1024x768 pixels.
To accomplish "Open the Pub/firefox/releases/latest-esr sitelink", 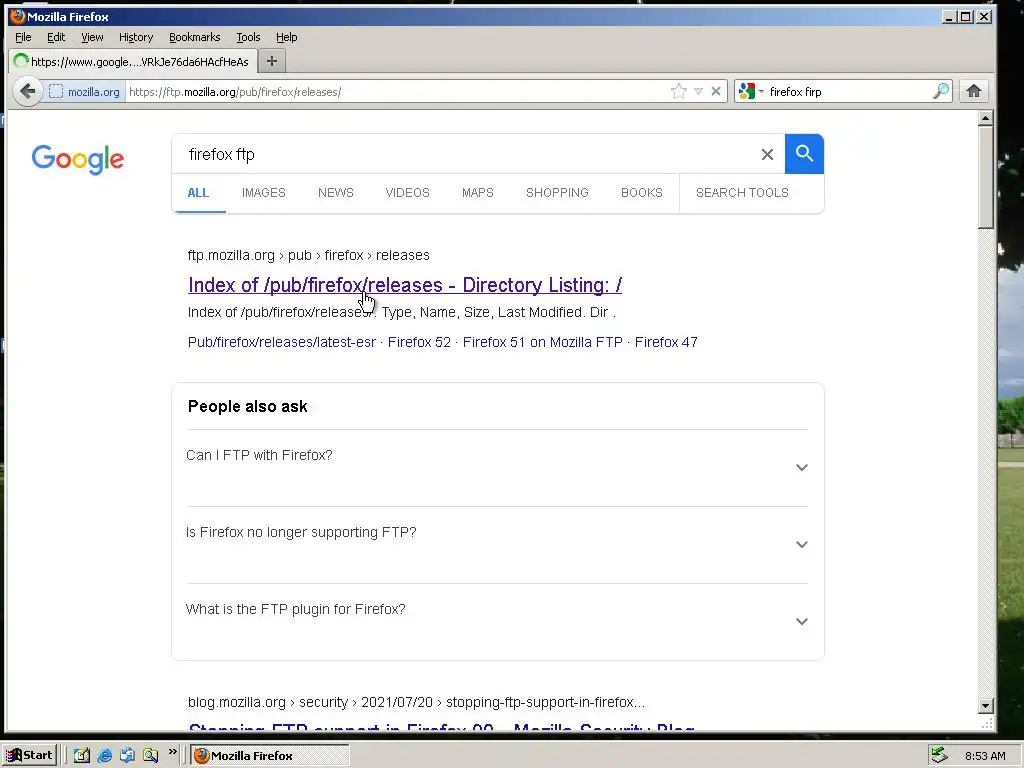I will 281,342.
